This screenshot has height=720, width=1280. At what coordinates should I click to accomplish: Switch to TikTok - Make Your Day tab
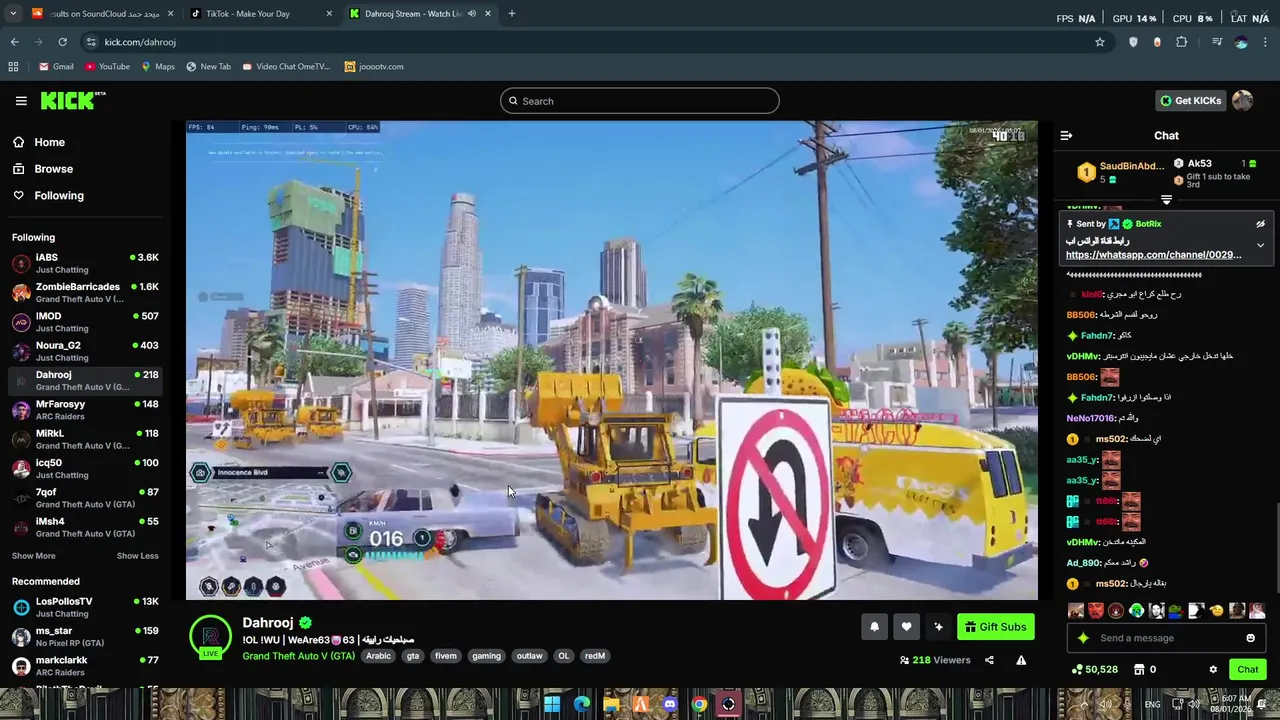point(262,14)
